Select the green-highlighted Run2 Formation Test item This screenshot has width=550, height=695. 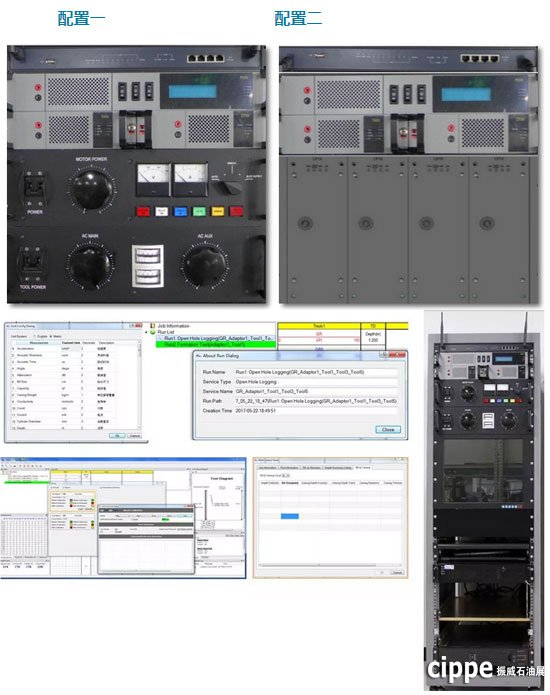click(216, 344)
